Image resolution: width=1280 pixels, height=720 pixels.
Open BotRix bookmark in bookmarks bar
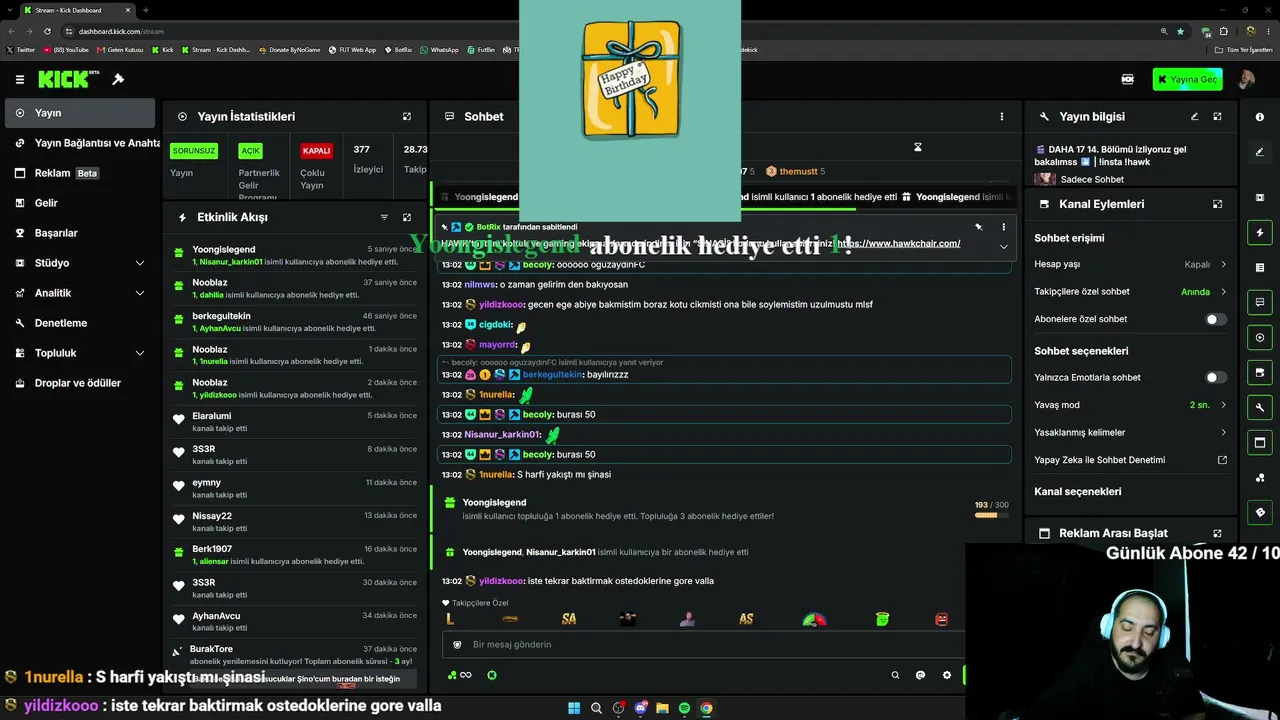pyautogui.click(x=398, y=49)
